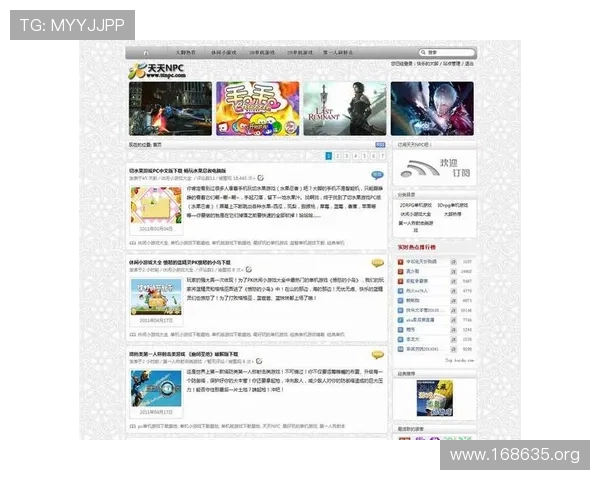600x480 pixels.
Task: Select page 1 in pagination
Action: pyautogui.click(x=328, y=156)
